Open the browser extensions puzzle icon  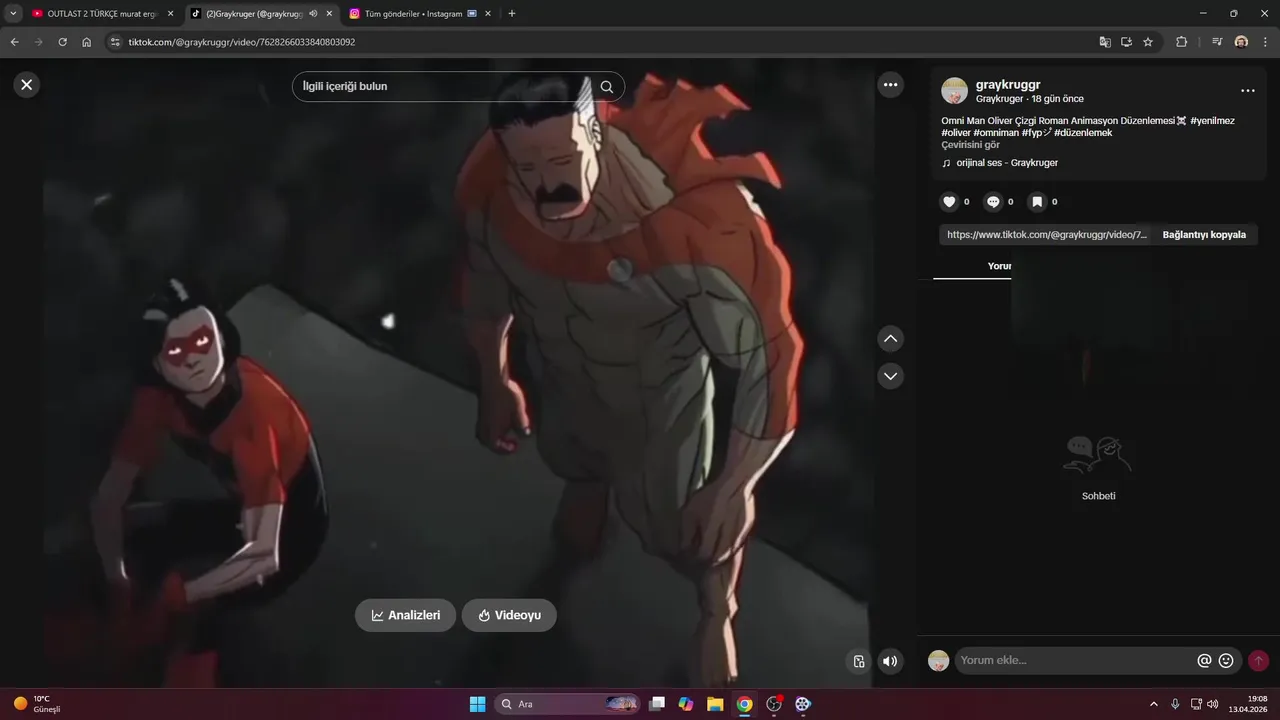1182,42
